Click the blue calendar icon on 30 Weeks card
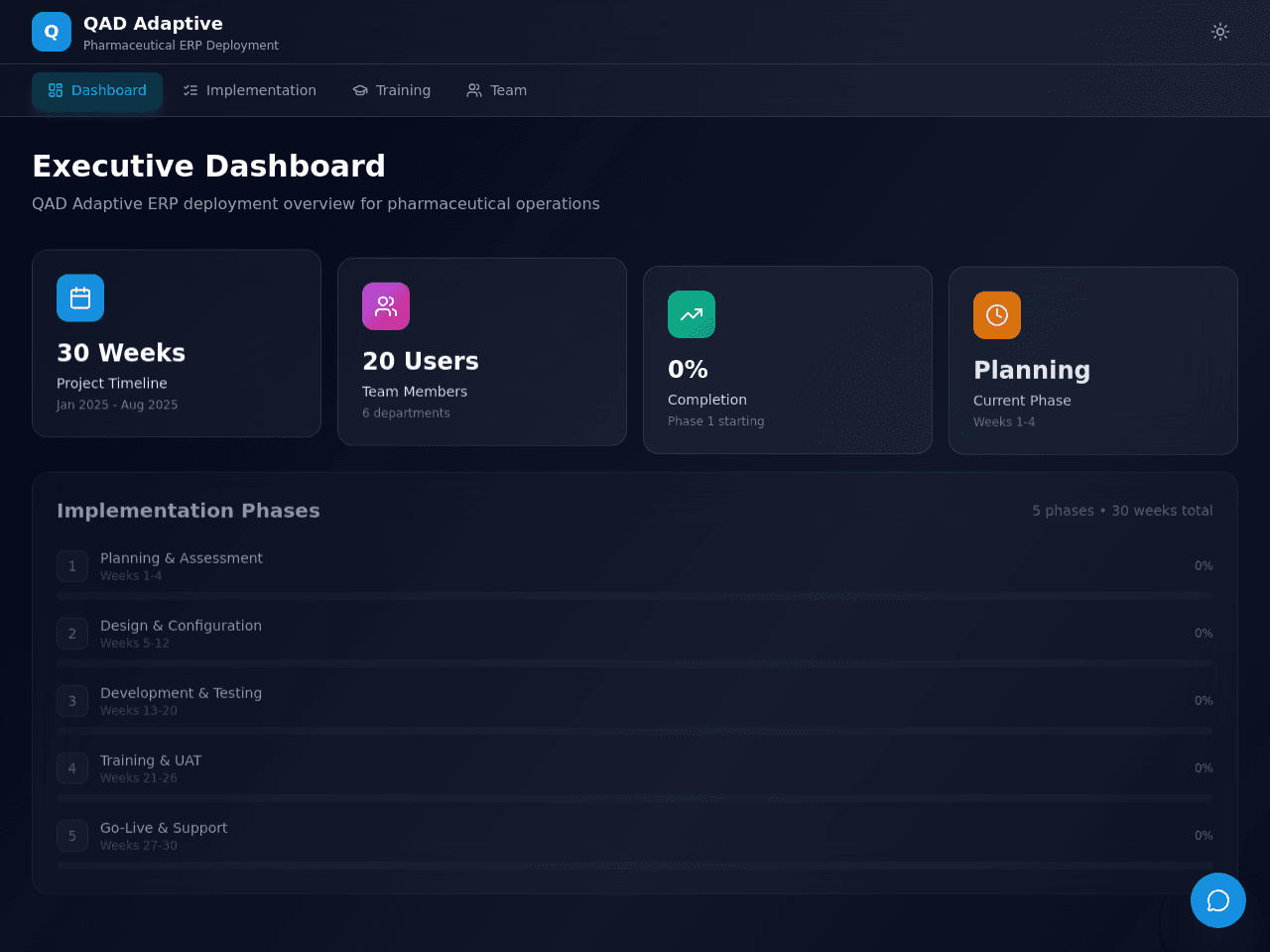The image size is (1270, 952). click(x=80, y=297)
